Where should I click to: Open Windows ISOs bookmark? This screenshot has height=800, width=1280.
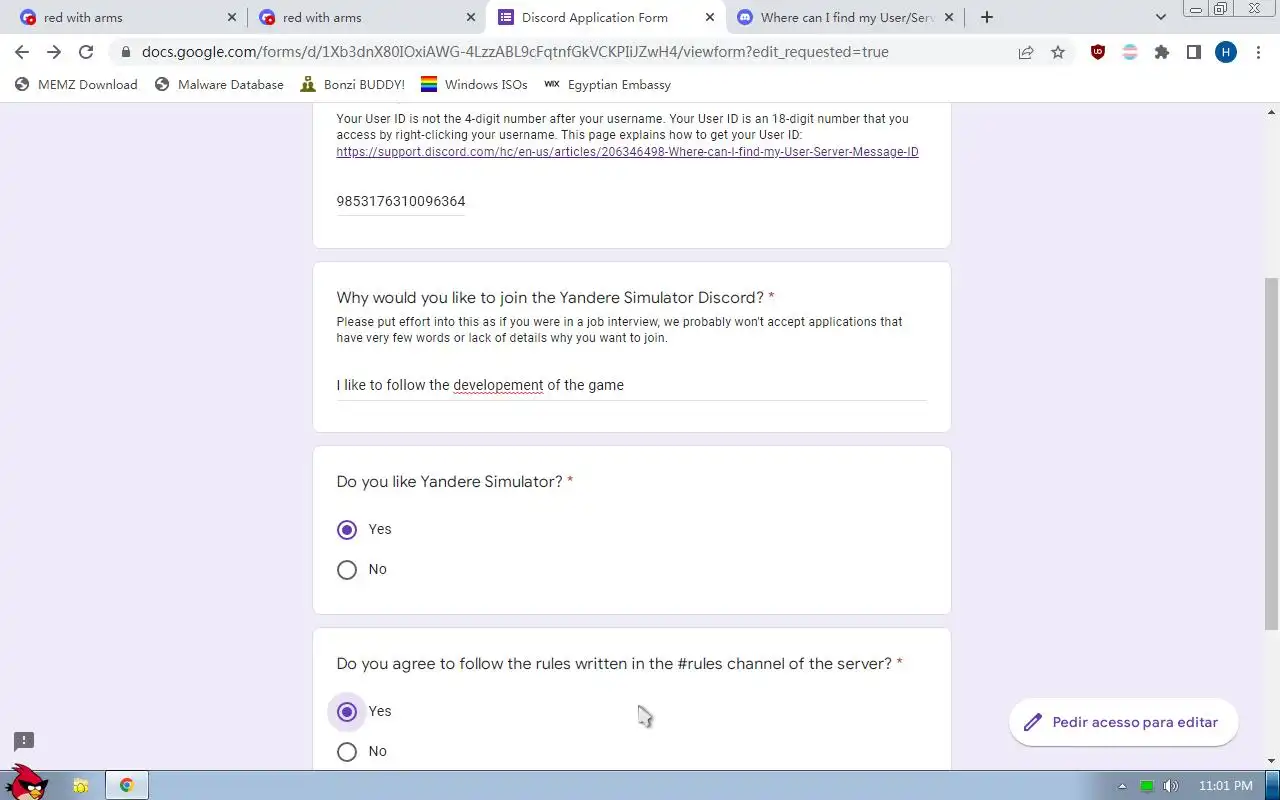tap(474, 85)
